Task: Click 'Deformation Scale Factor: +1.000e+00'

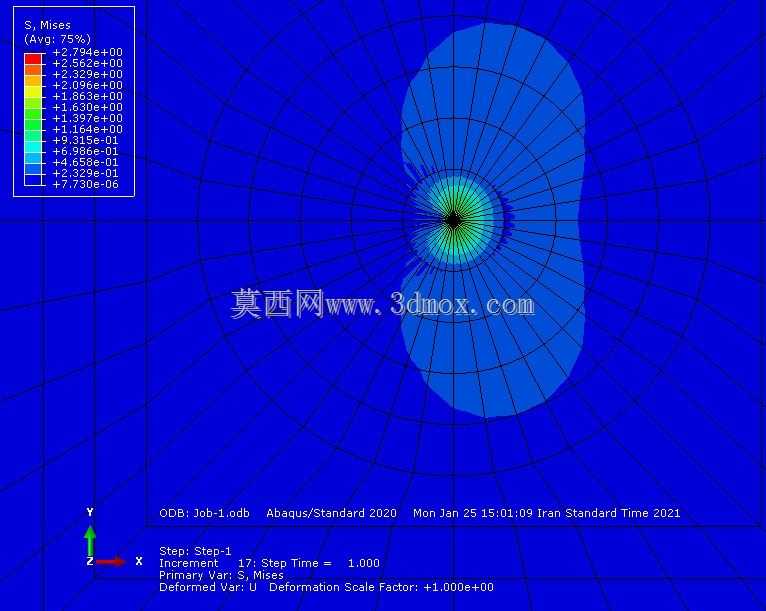Action: (382, 587)
